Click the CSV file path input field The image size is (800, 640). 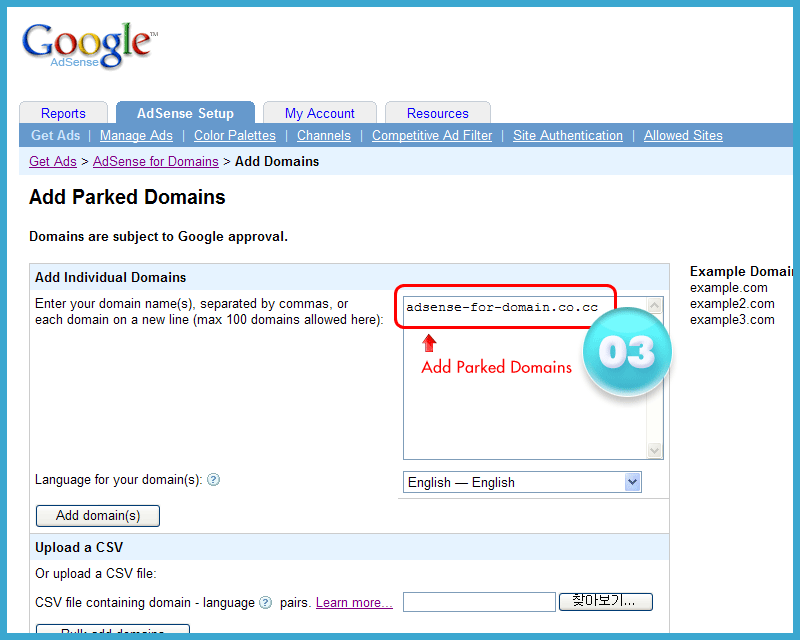479,602
